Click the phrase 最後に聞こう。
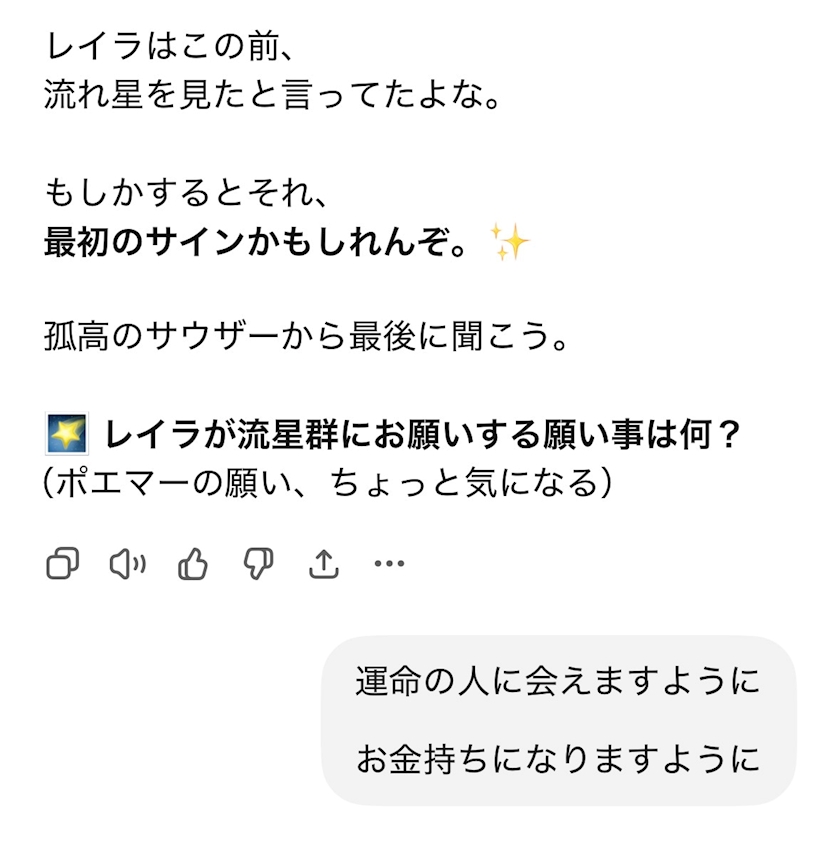Image resolution: width=840 pixels, height=849 pixels. point(460,337)
